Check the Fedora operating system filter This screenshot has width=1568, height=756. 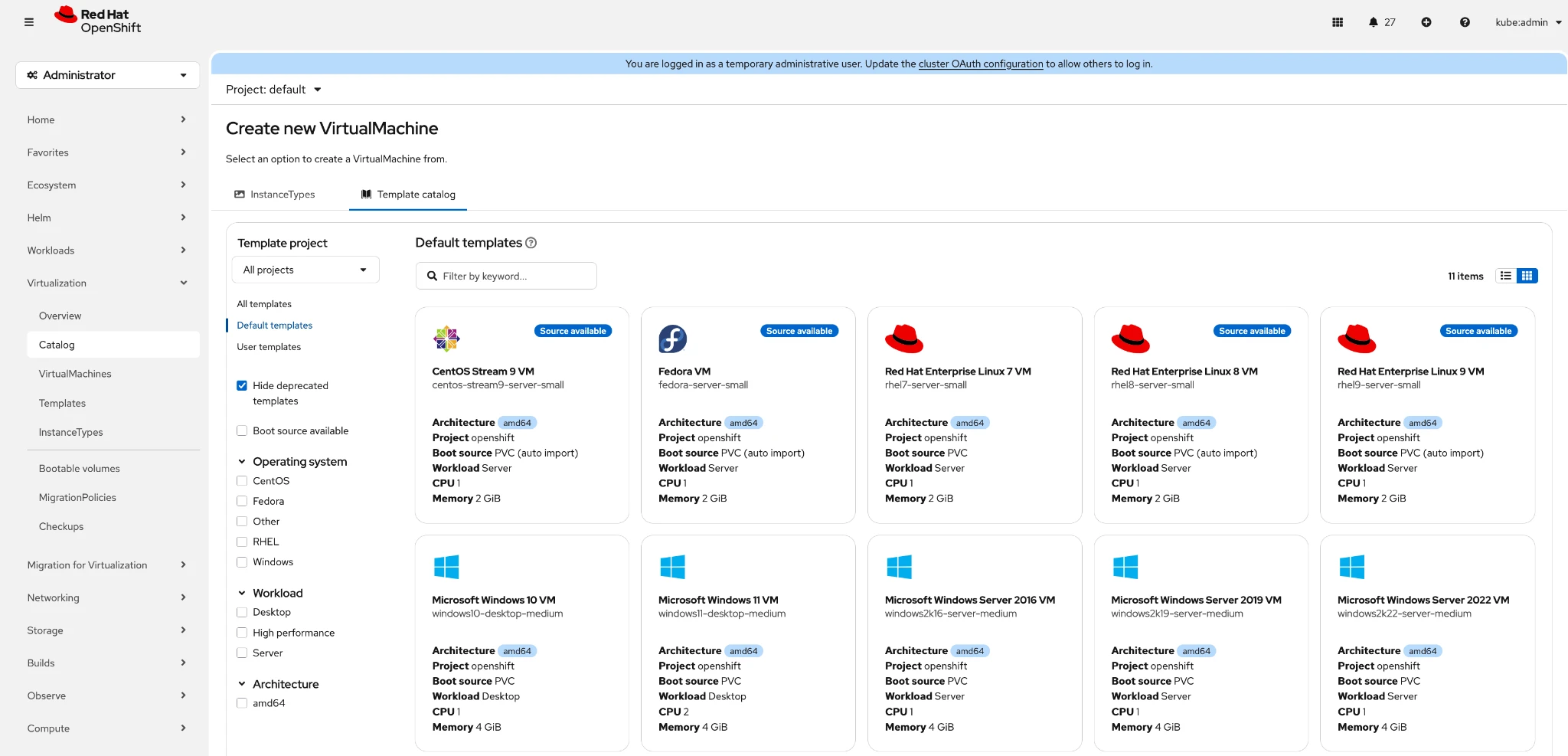[x=242, y=502]
